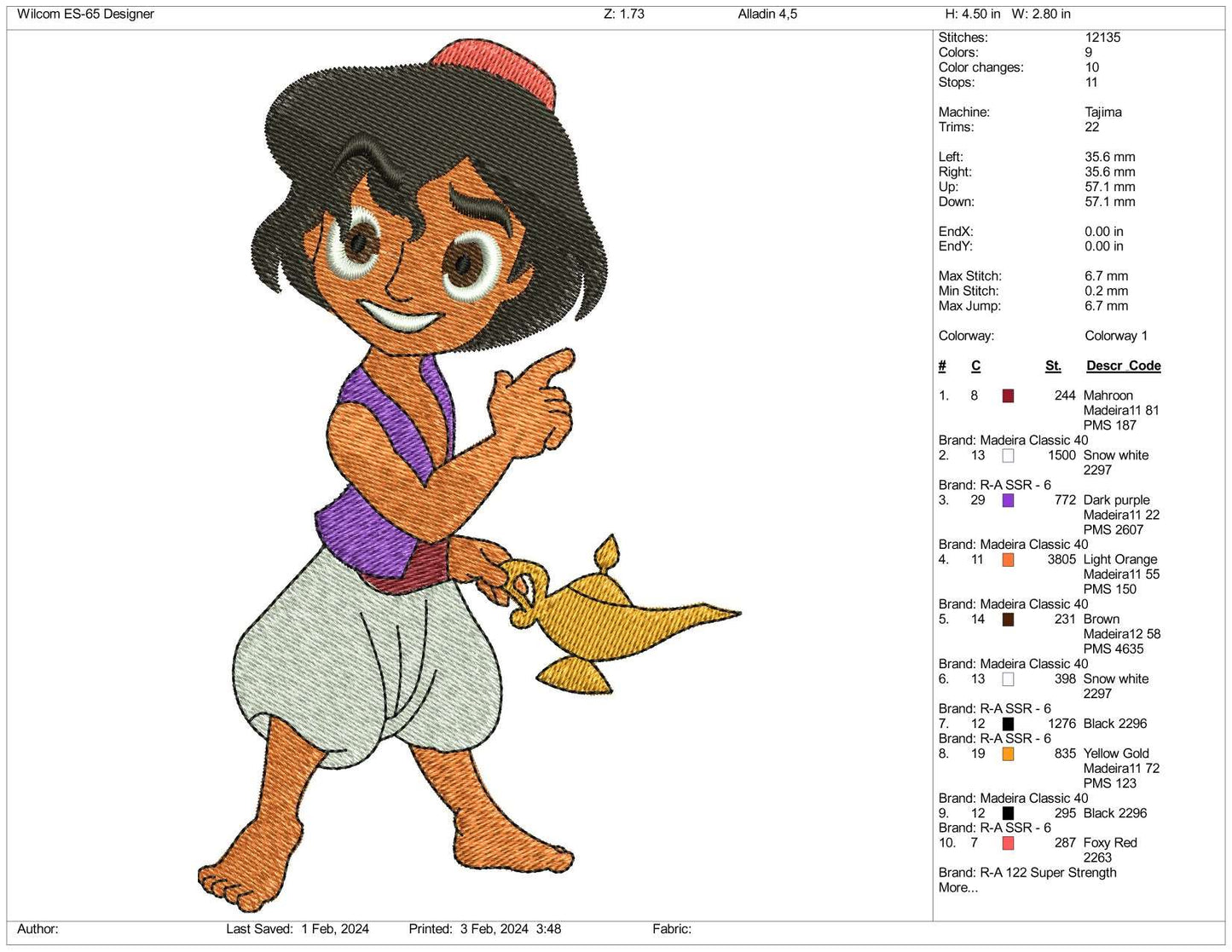Select the Yellow Gold color chip
1232x952 pixels.
(1010, 754)
